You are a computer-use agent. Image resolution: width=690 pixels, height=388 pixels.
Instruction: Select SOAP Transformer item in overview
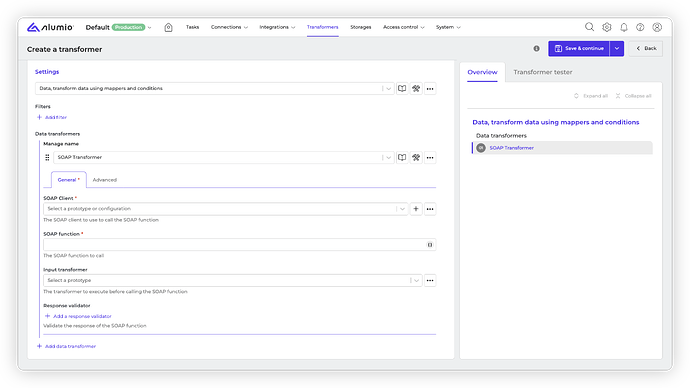click(562, 148)
